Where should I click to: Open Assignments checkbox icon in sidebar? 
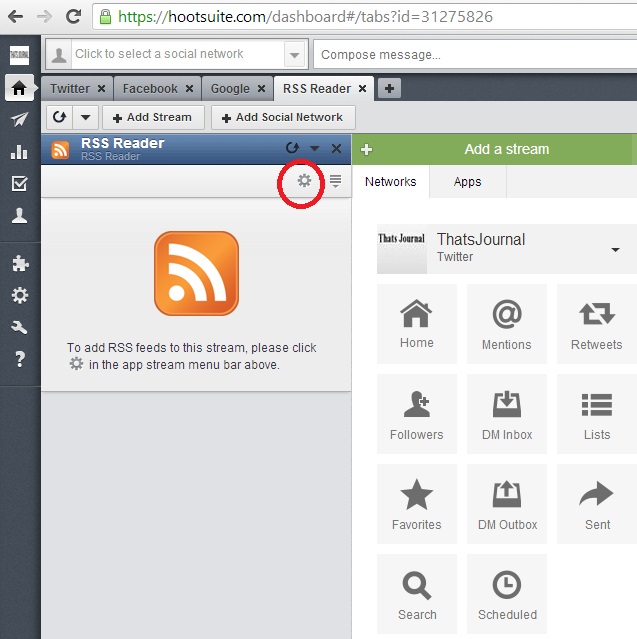pos(19,183)
